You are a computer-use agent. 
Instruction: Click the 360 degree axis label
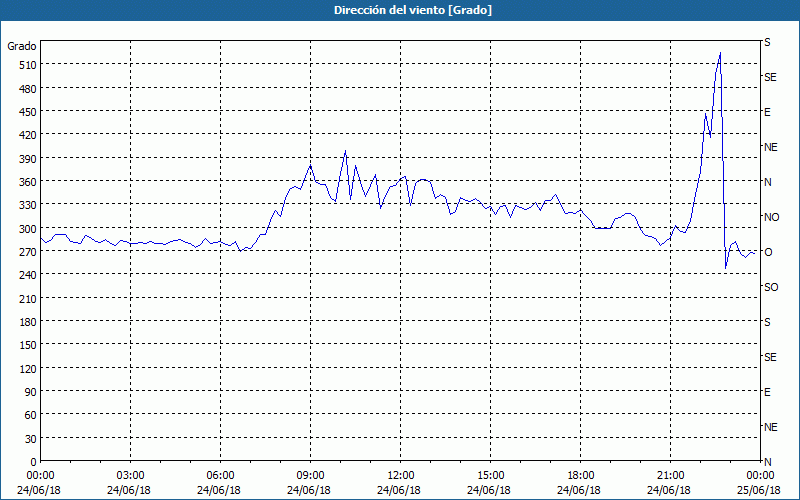coord(29,182)
